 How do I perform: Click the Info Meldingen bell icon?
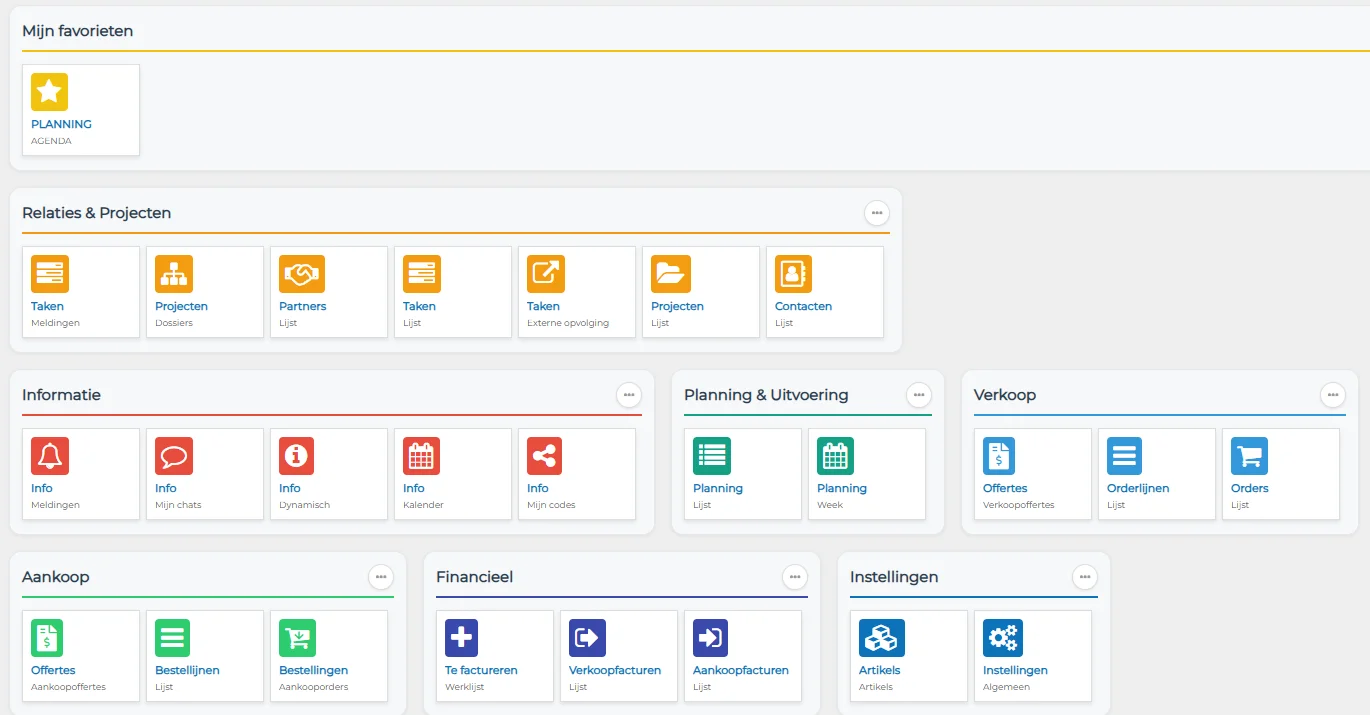50,456
